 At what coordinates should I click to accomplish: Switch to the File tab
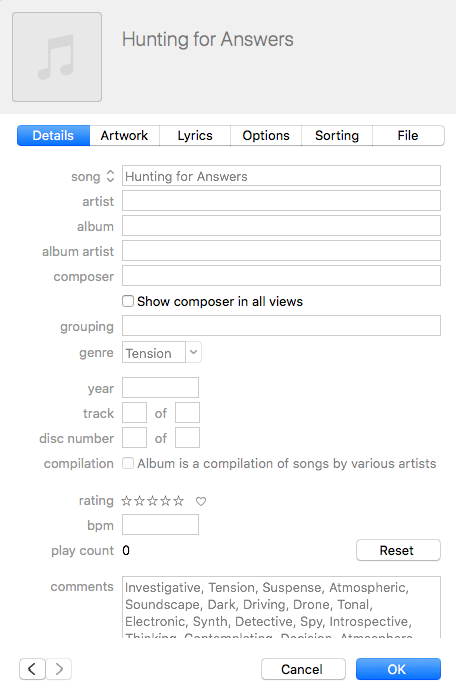(x=408, y=136)
